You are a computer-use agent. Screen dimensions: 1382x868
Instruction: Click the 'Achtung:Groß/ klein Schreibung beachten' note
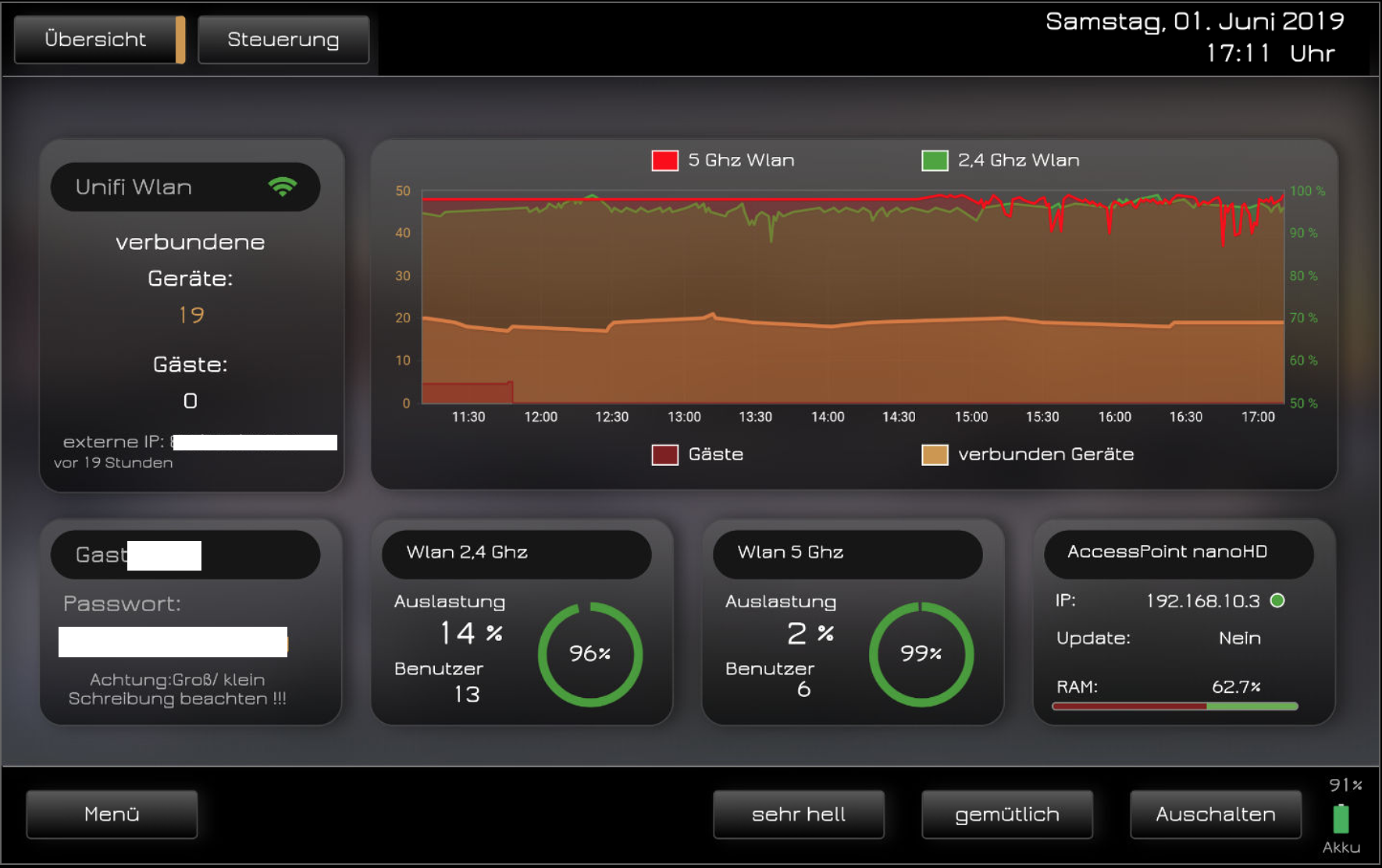pyautogui.click(x=177, y=689)
